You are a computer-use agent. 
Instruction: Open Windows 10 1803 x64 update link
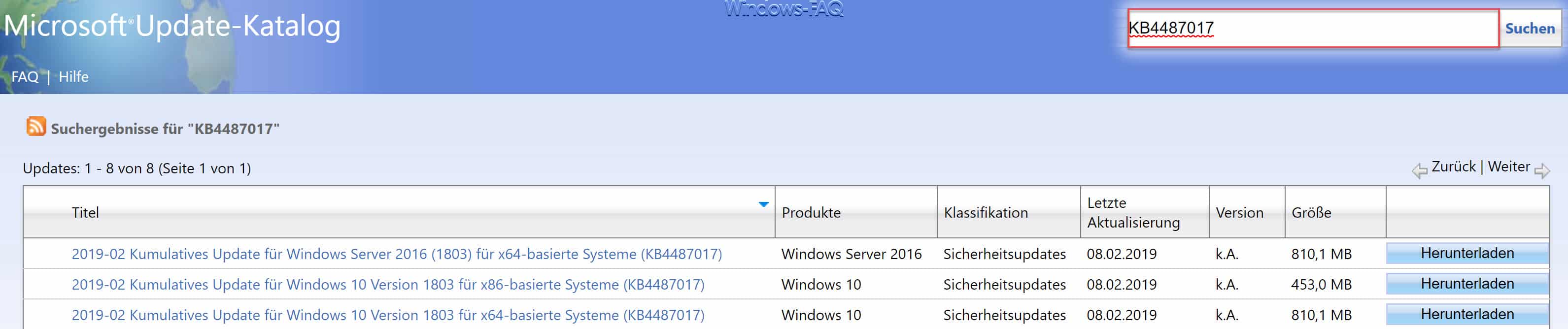tap(388, 314)
